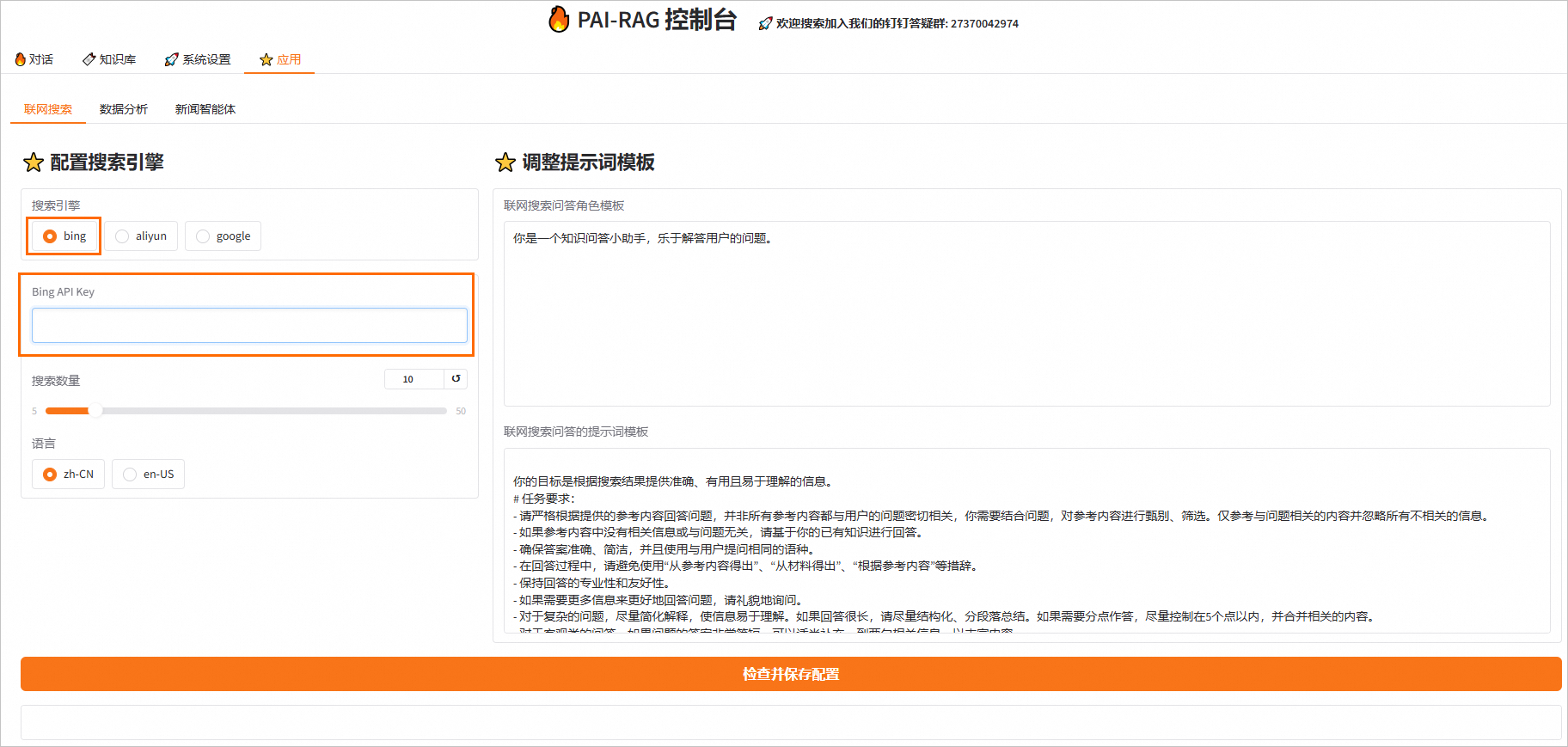
Task: Click the 搜索数量 number box
Action: click(x=413, y=379)
